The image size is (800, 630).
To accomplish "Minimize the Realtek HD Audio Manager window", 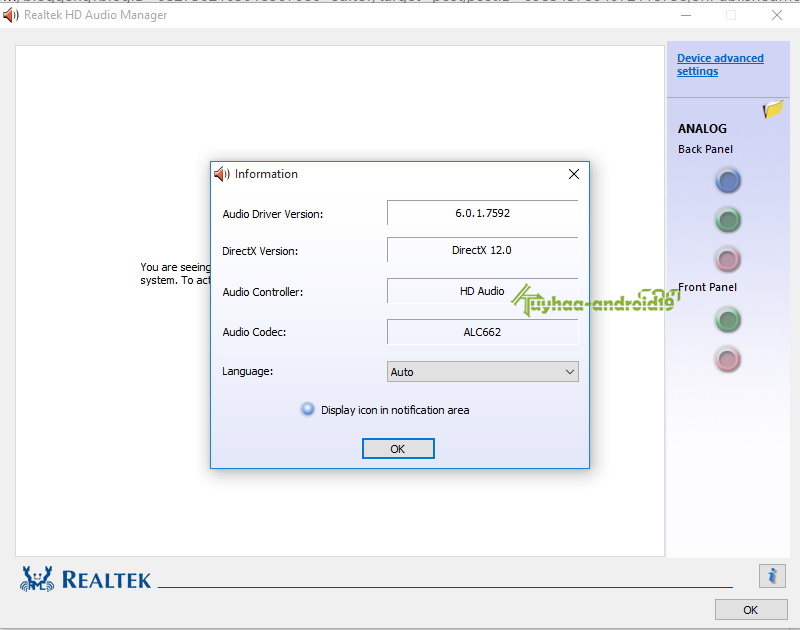I will [x=686, y=15].
